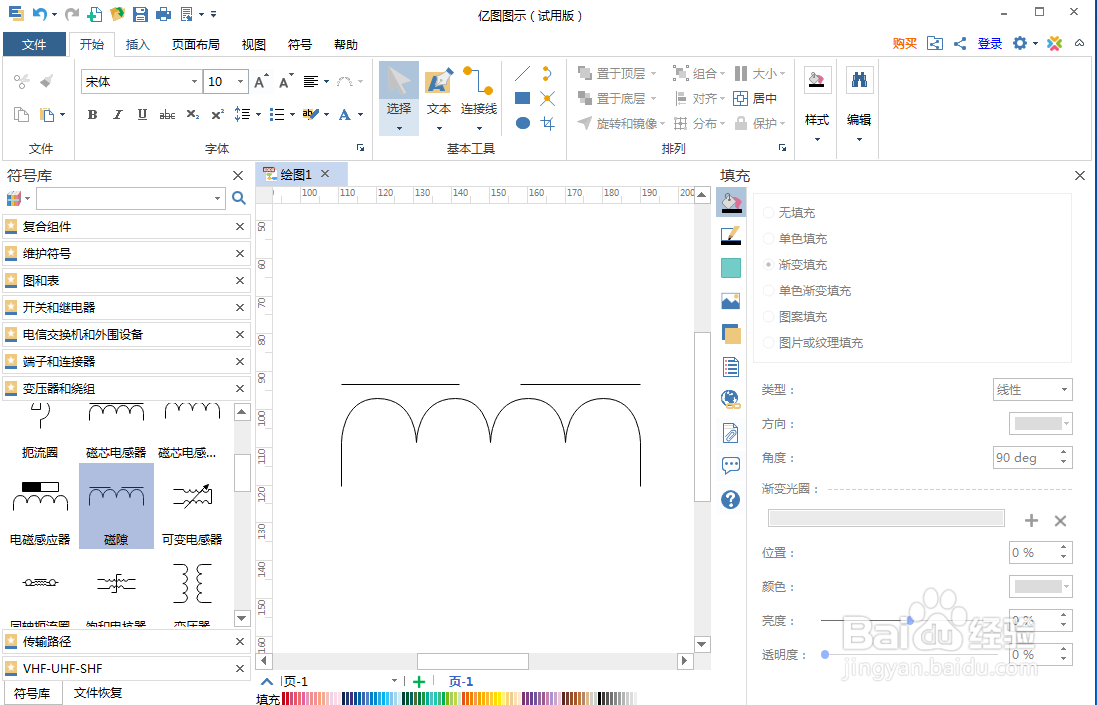Toggle strikethrough text icon
Viewport: 1097px width, 705px height.
point(167,115)
